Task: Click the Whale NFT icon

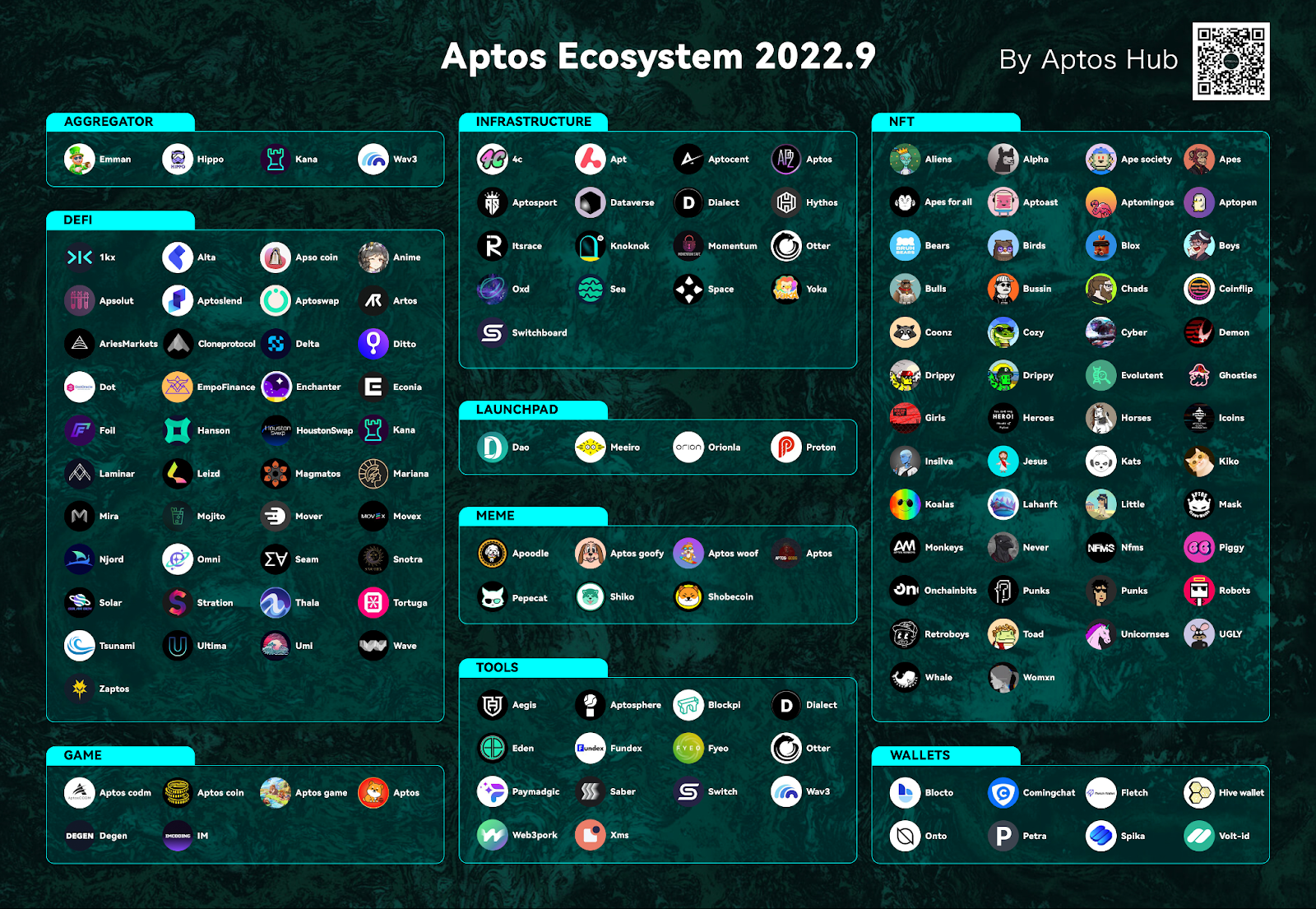Action: point(906,678)
